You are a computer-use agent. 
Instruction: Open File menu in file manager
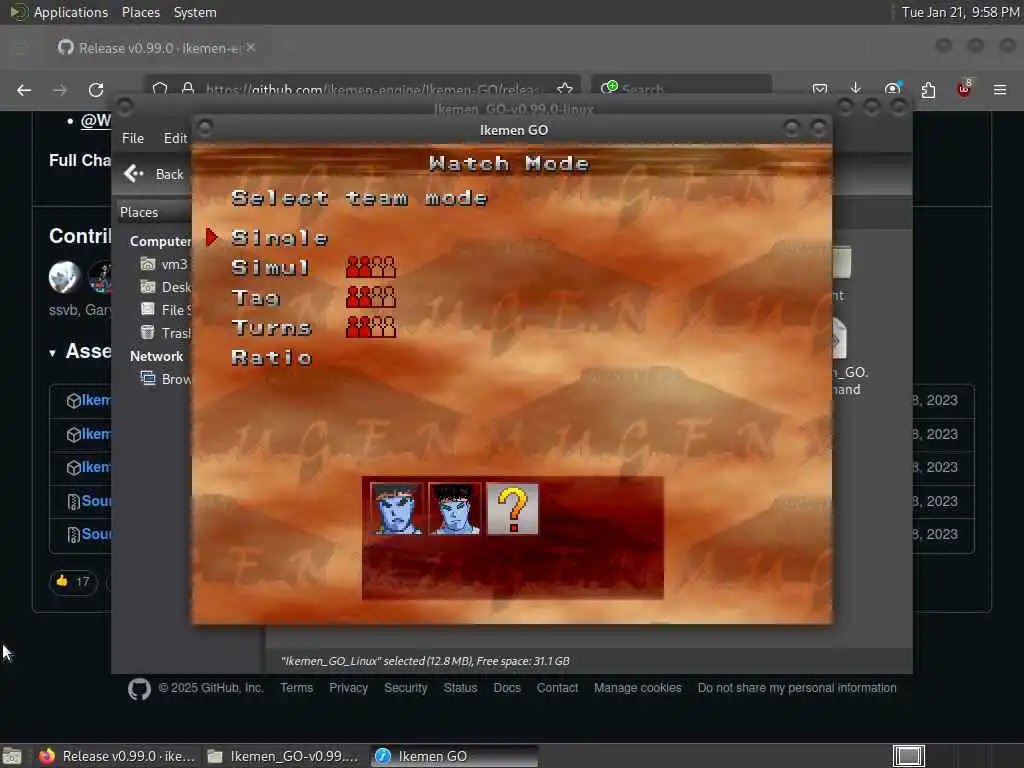(133, 138)
